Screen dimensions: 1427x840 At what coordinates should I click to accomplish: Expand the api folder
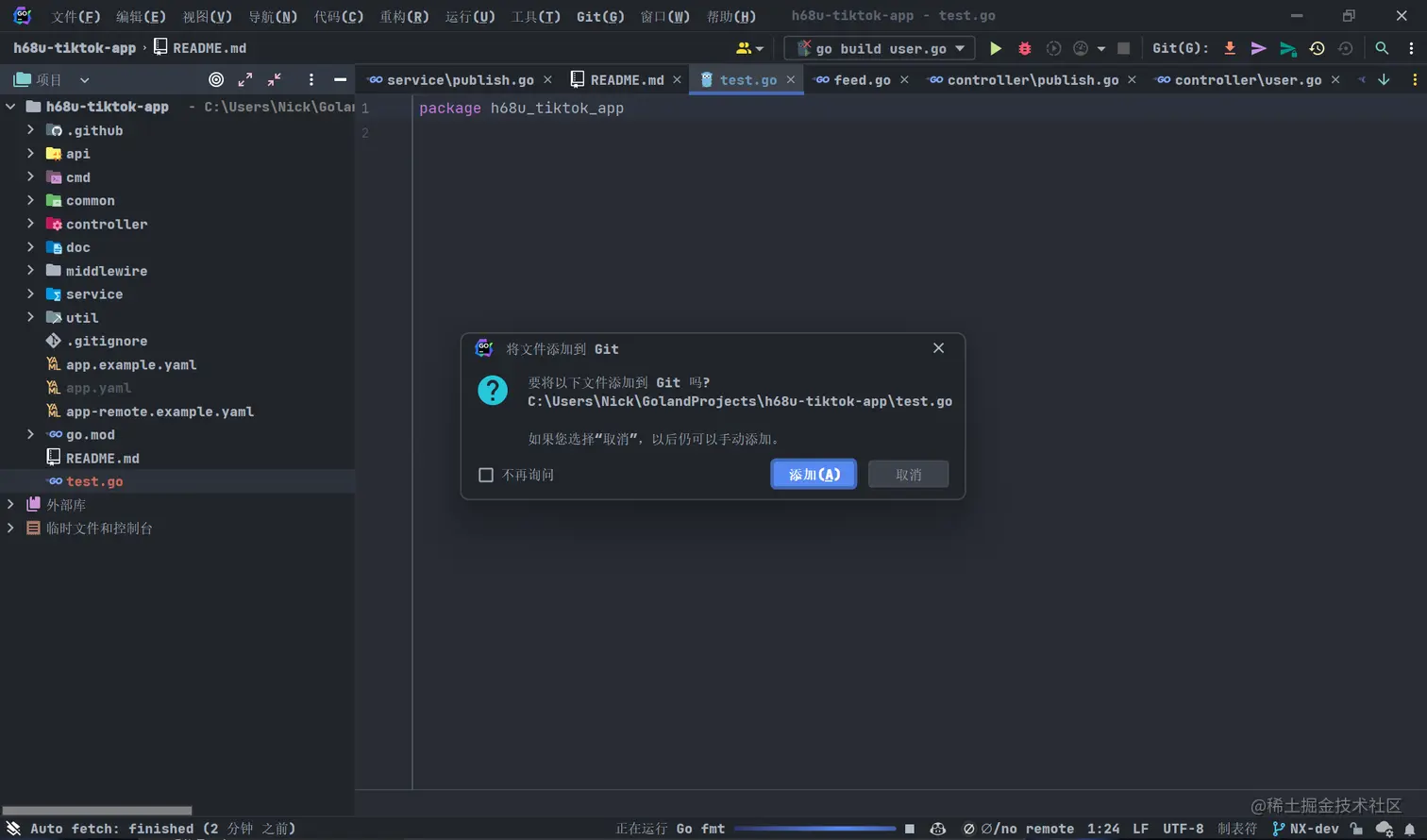coord(30,154)
